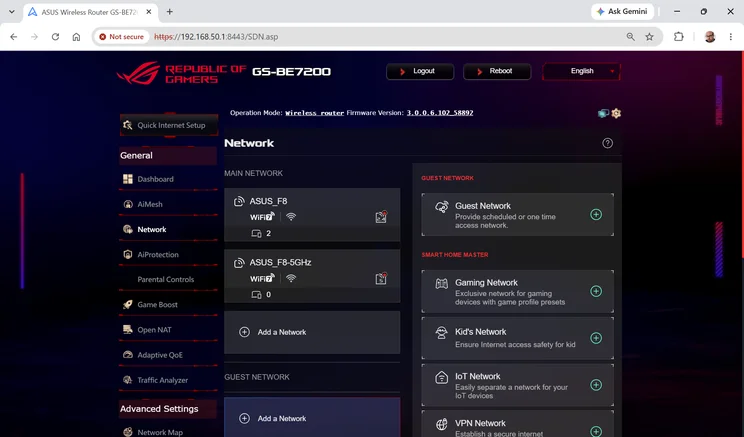This screenshot has height=437, width=744.
Task: Click the Guest Network card icon
Action: tap(442, 207)
